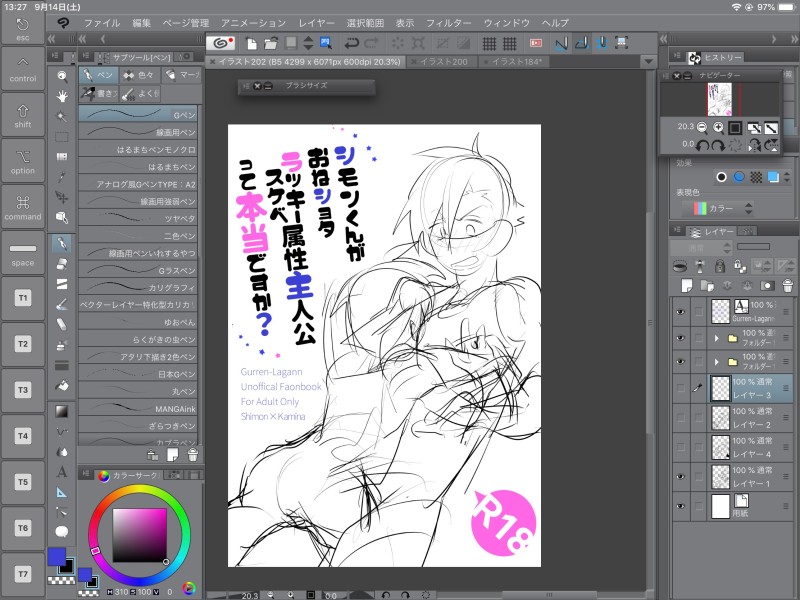Expand the second folder layer triangle
This screenshot has height=600, width=800.
click(x=717, y=362)
